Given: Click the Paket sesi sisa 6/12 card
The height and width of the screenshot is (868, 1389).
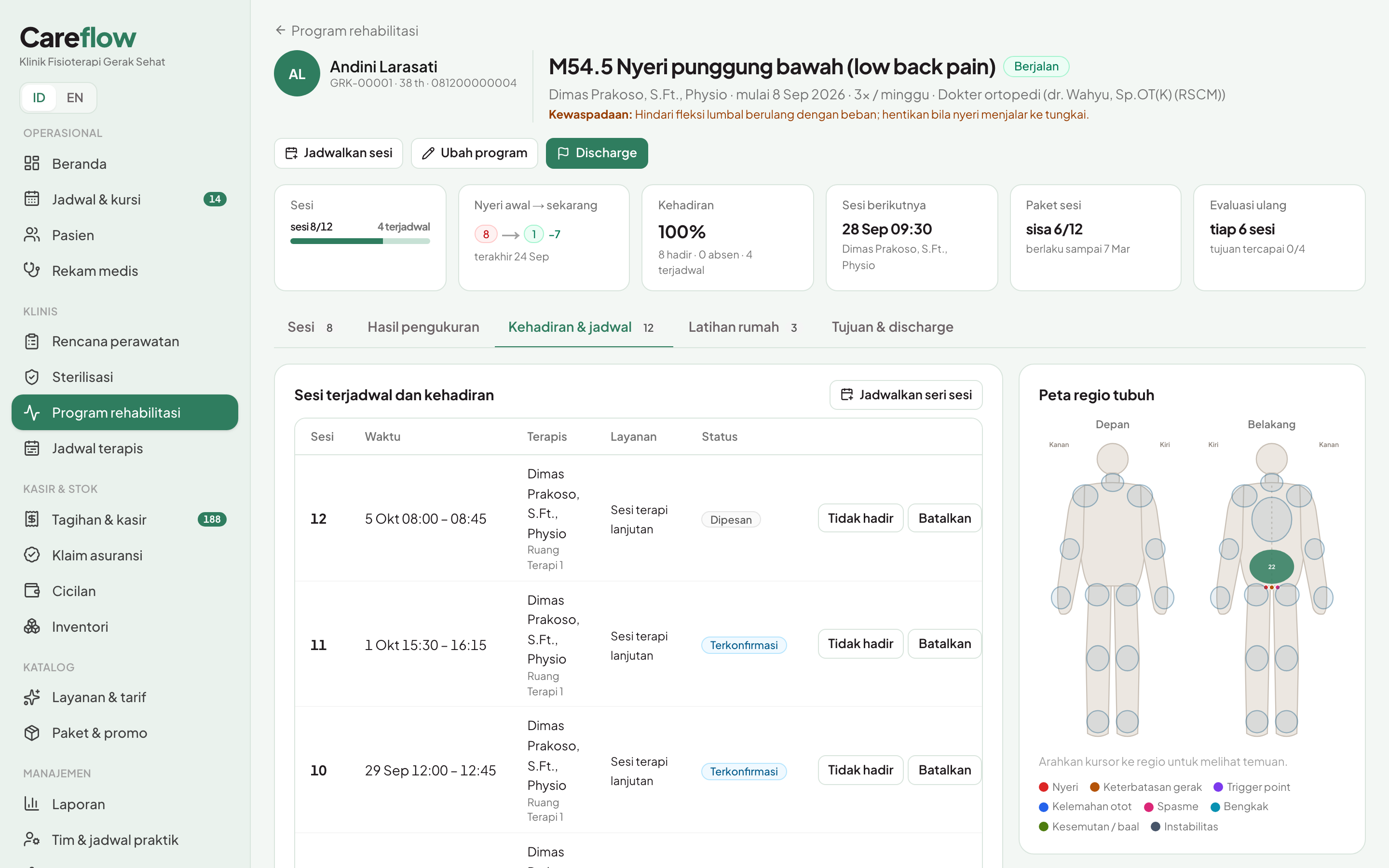Looking at the screenshot, I should [1095, 238].
